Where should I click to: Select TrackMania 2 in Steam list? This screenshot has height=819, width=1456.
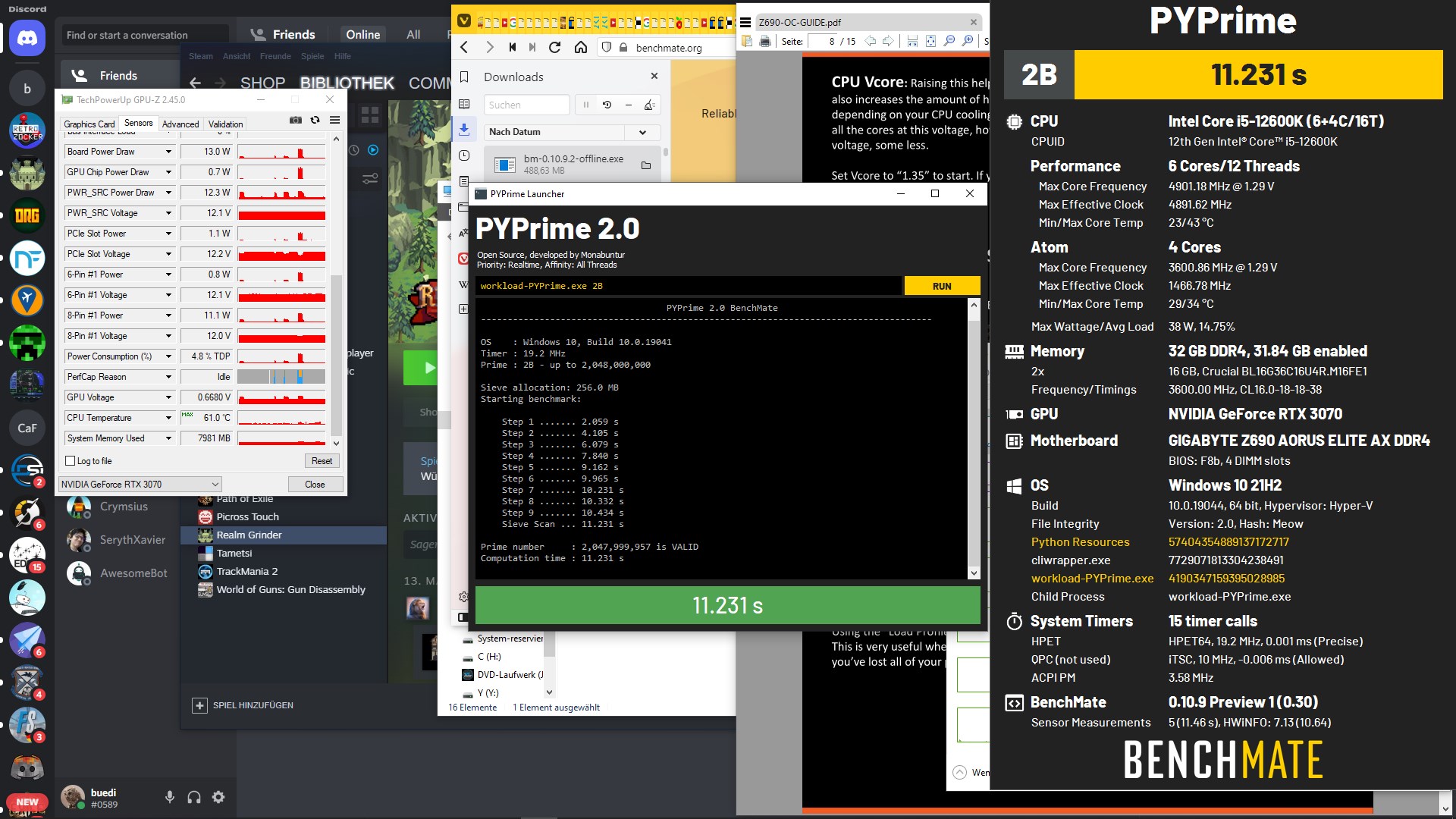pyautogui.click(x=284, y=571)
